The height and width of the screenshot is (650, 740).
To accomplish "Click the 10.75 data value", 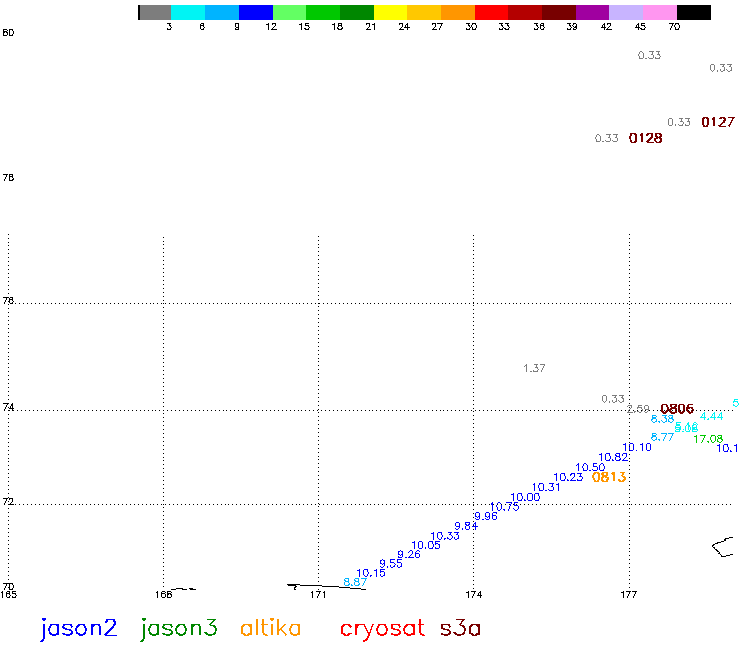I will (505, 507).
